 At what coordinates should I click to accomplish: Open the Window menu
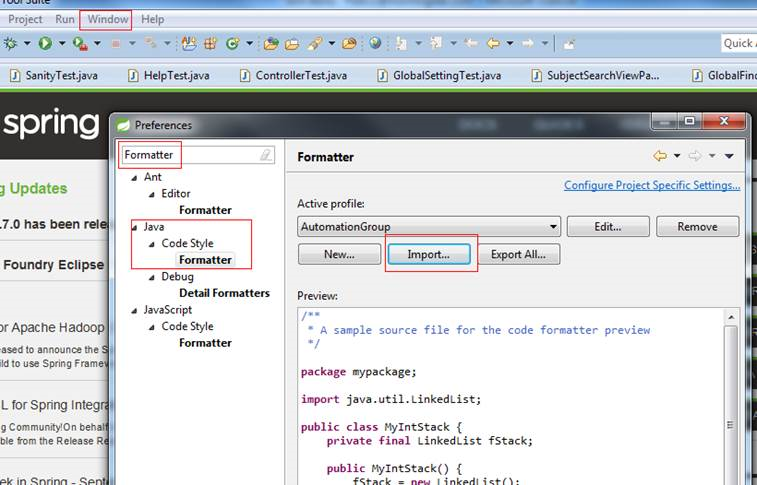pyautogui.click(x=108, y=19)
